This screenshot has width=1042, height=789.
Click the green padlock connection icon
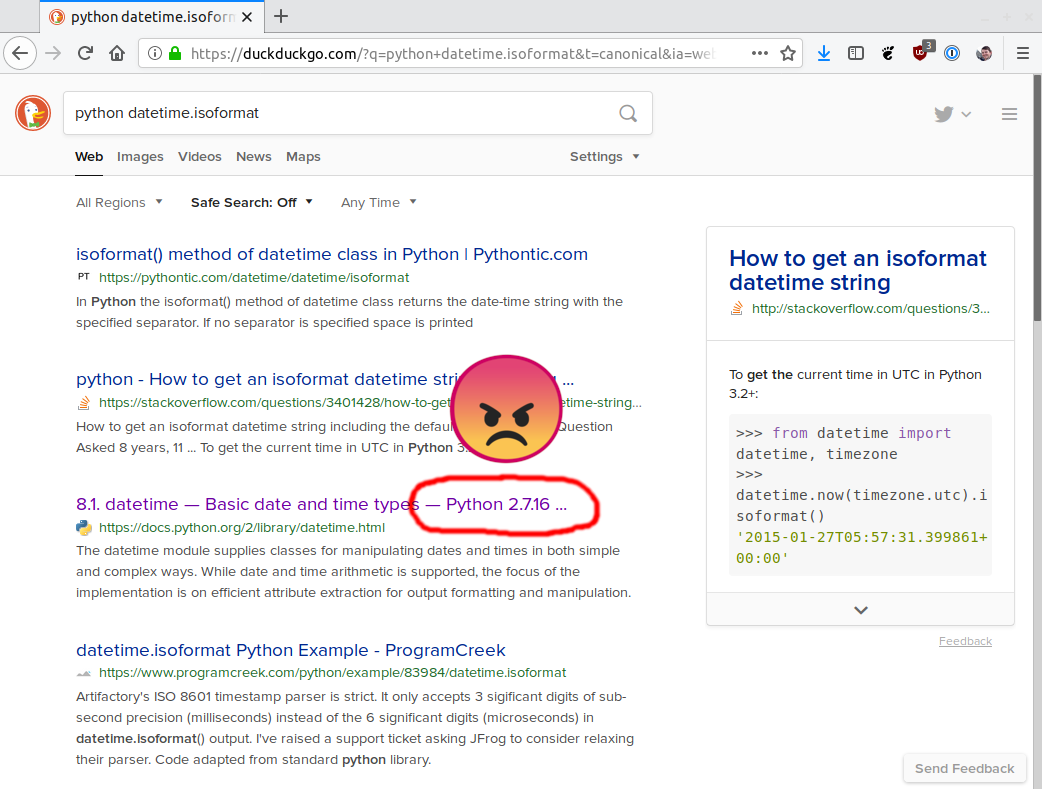(x=175, y=53)
